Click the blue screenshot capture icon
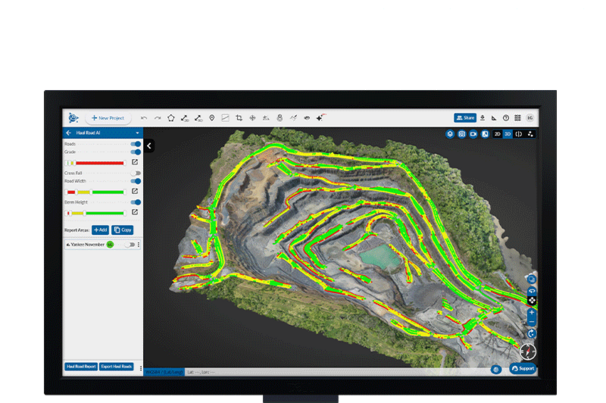 pyautogui.click(x=461, y=134)
